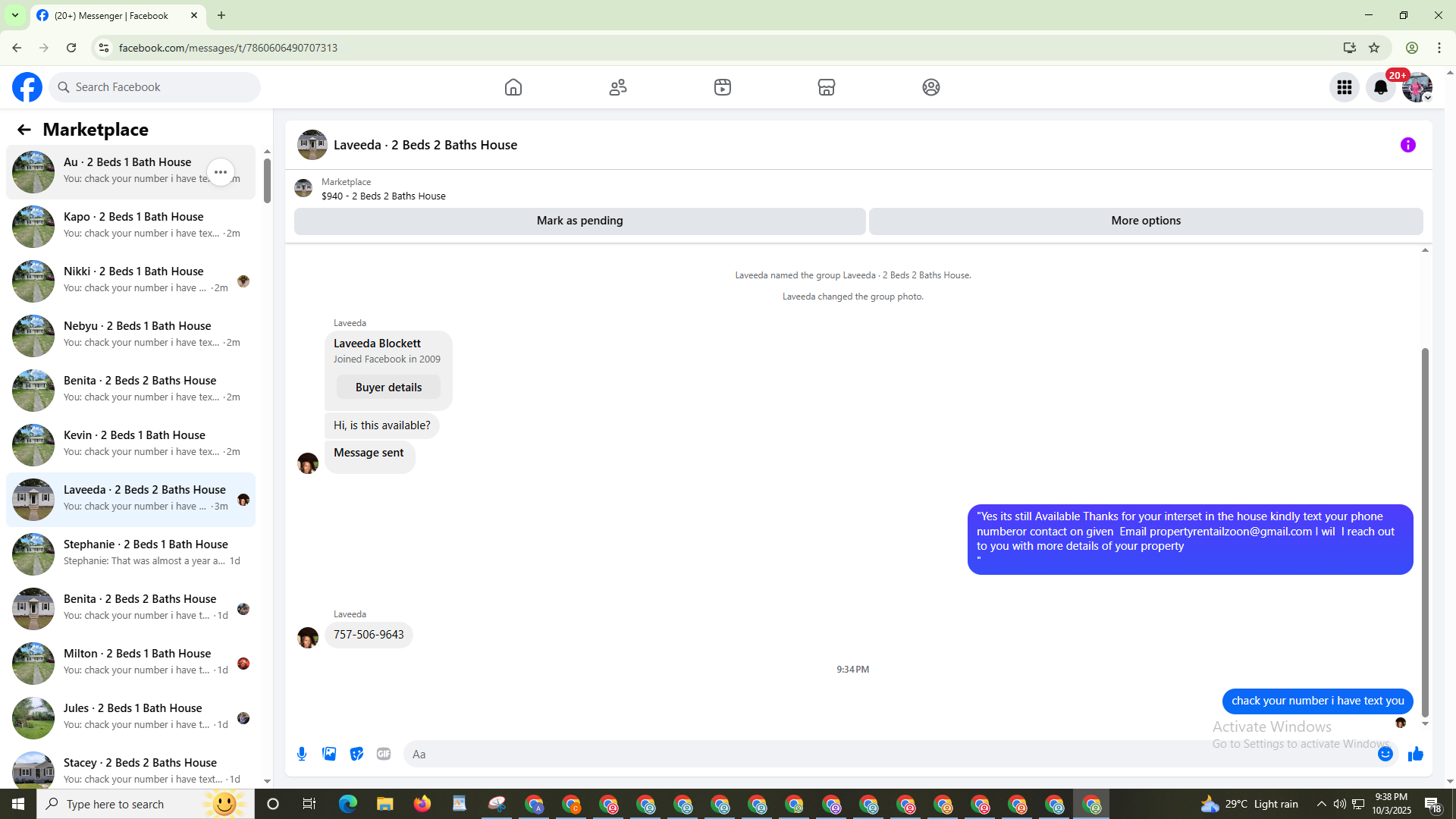
Task: Open the Kapo 2 Beds 1 Bath chat
Action: (x=130, y=227)
